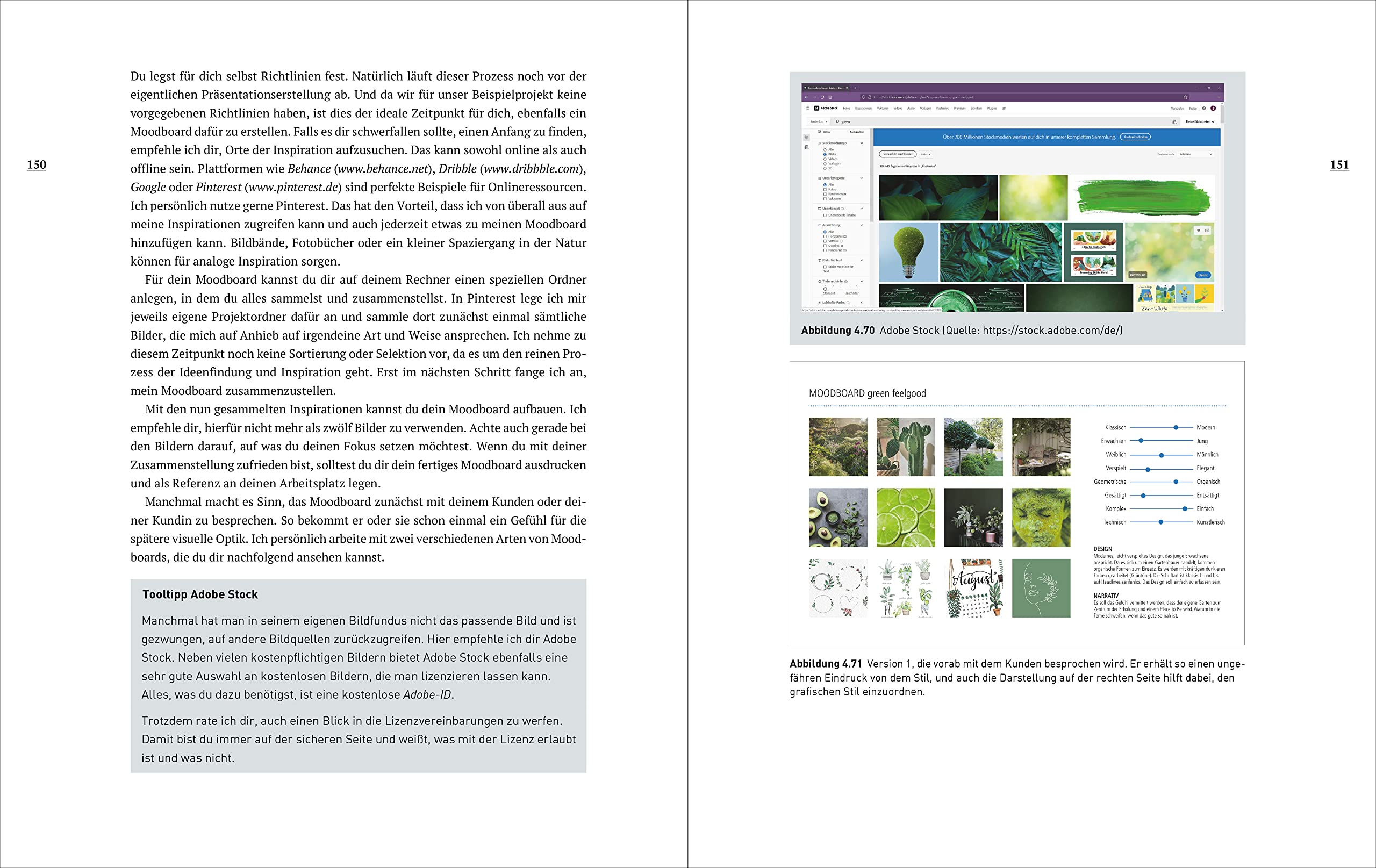The height and width of the screenshot is (868, 1376).
Task: Collapse the Unentdeckt filter section
Action: [x=862, y=209]
